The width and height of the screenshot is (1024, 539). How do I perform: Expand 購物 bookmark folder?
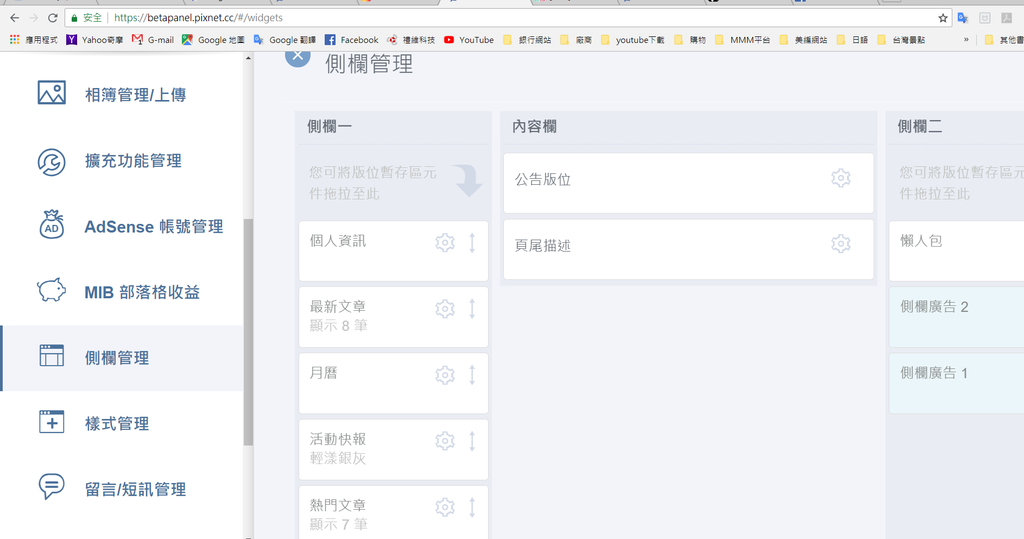pos(690,40)
